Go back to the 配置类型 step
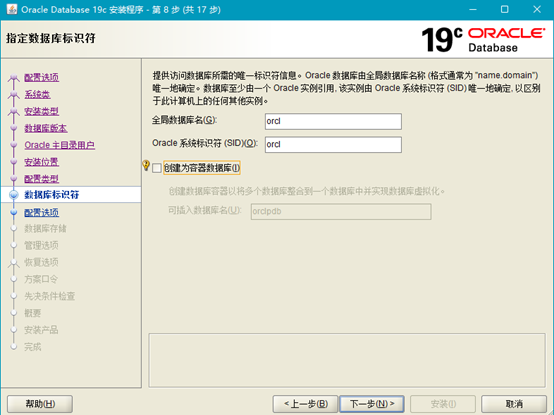The width and height of the screenshot is (554, 415). click(42, 179)
